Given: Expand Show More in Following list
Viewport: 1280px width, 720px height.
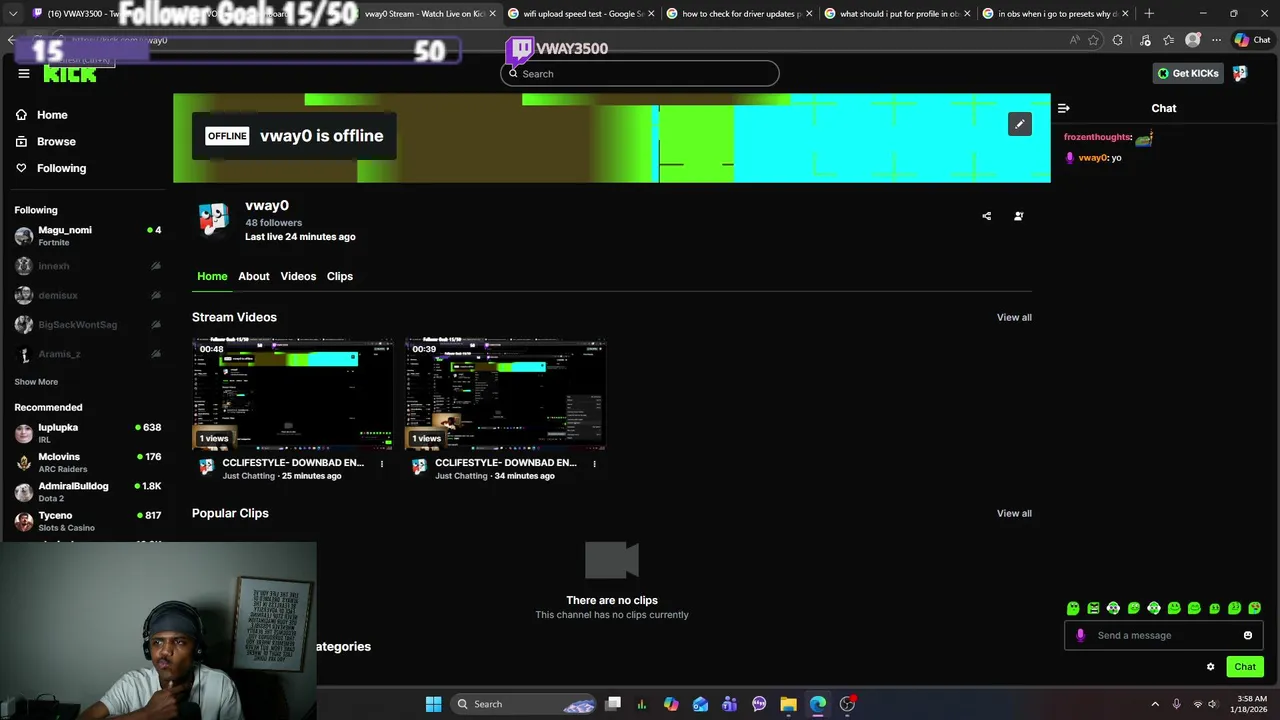Looking at the screenshot, I should pos(36,382).
